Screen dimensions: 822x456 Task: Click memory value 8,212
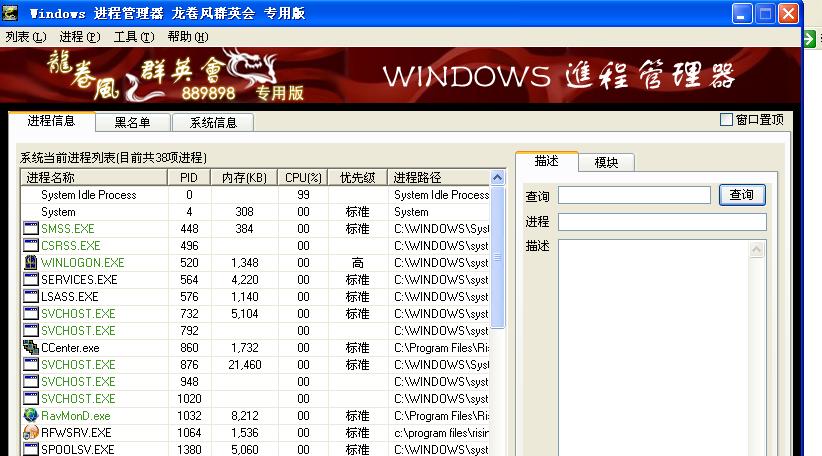pos(244,416)
